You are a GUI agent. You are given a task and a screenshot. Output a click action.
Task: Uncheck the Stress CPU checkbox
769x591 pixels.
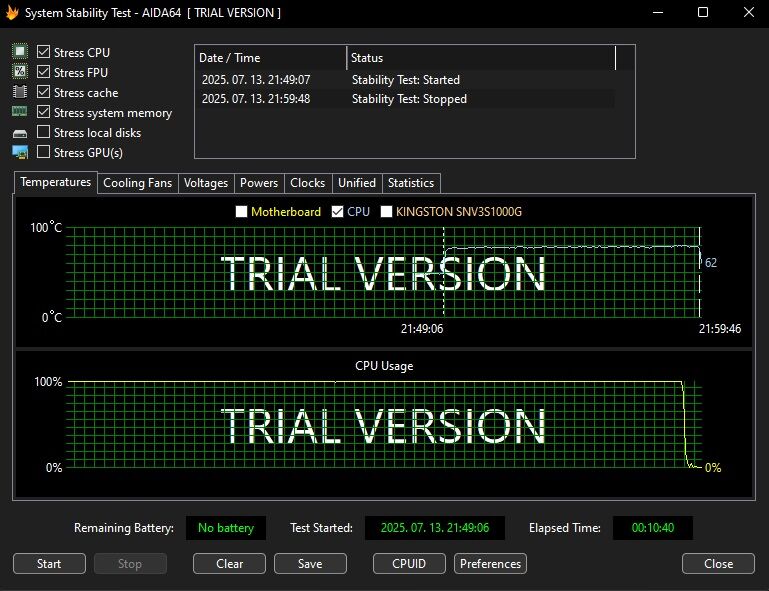[x=43, y=51]
